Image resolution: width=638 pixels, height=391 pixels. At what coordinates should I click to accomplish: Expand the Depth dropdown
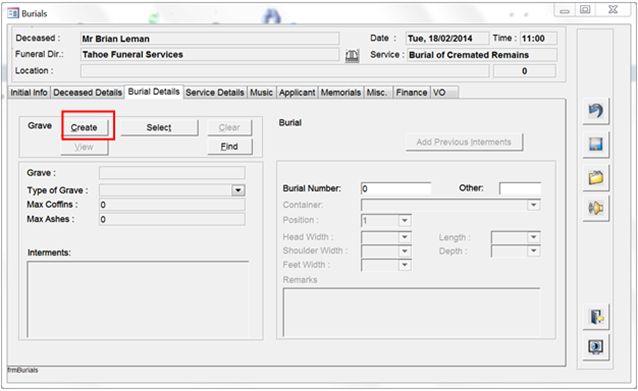[533, 251]
